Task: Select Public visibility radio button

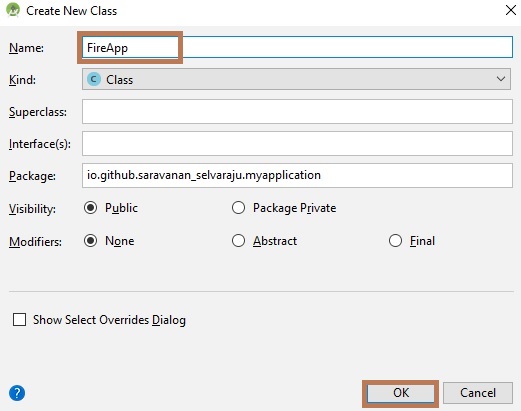Action: pos(90,208)
